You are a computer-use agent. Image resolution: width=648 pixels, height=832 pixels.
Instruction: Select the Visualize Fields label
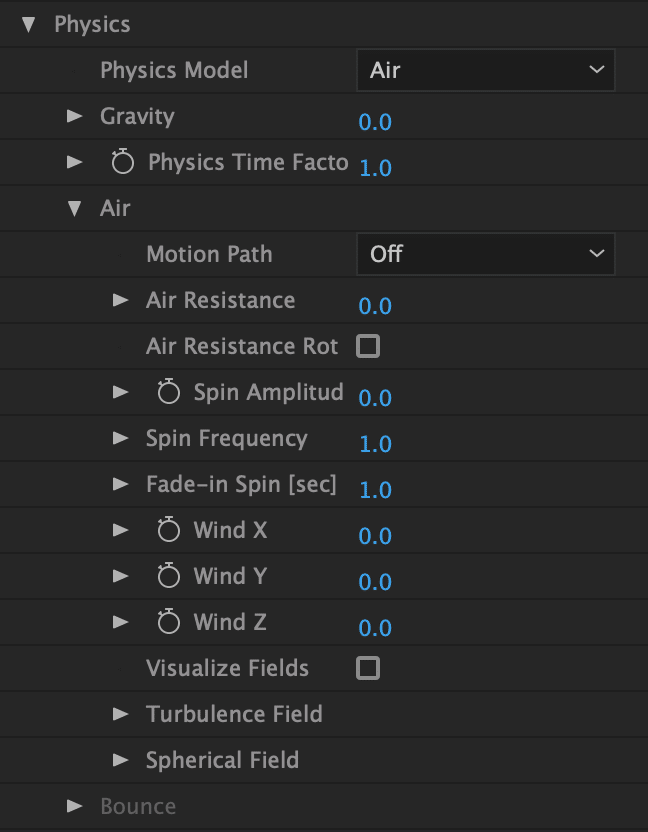tap(227, 668)
